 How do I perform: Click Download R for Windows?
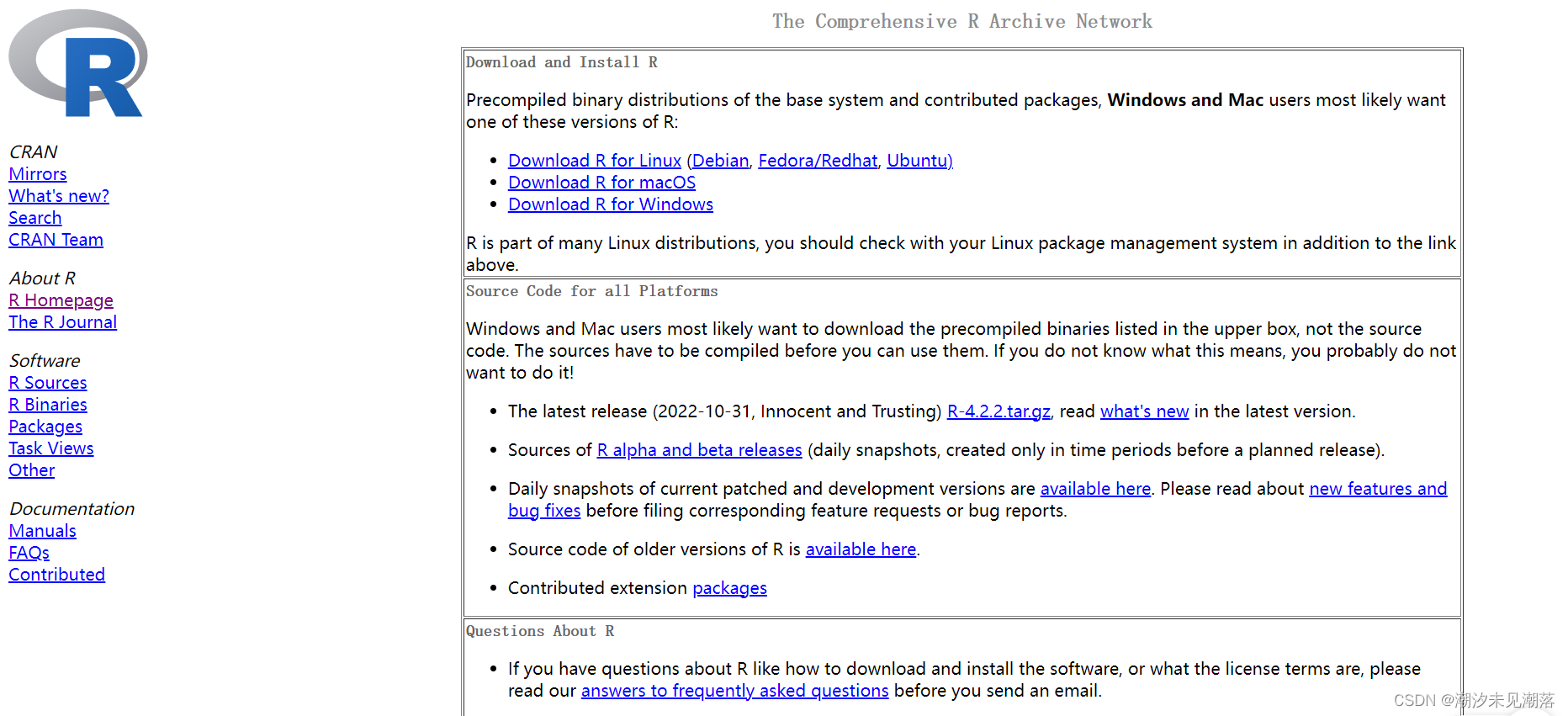point(611,204)
